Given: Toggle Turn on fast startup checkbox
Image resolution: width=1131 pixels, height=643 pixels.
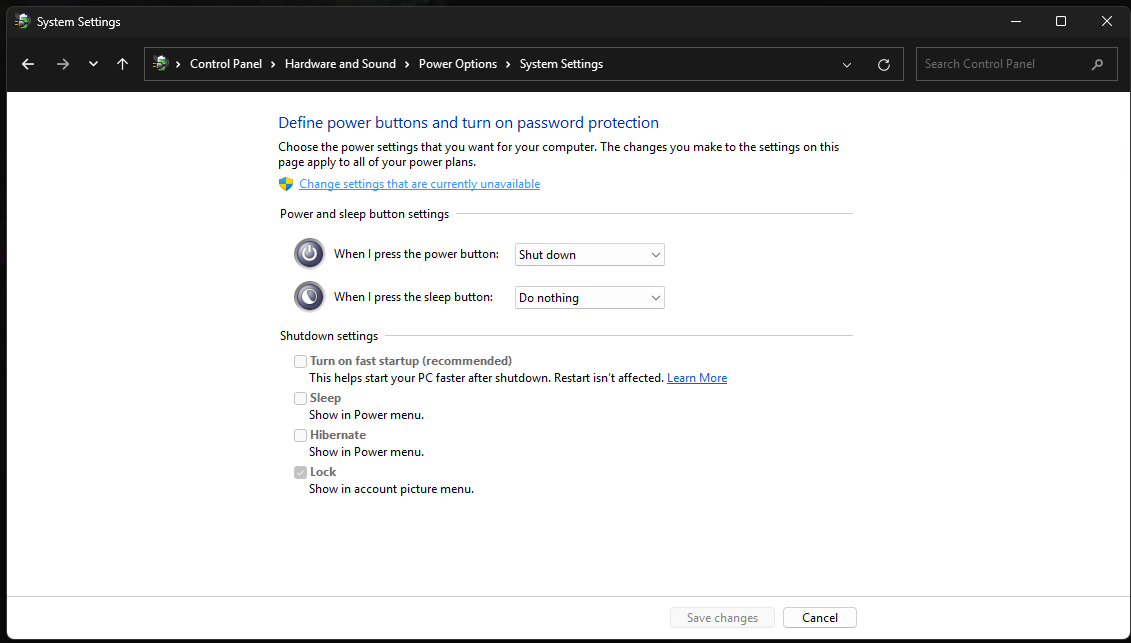Looking at the screenshot, I should 300,362.
